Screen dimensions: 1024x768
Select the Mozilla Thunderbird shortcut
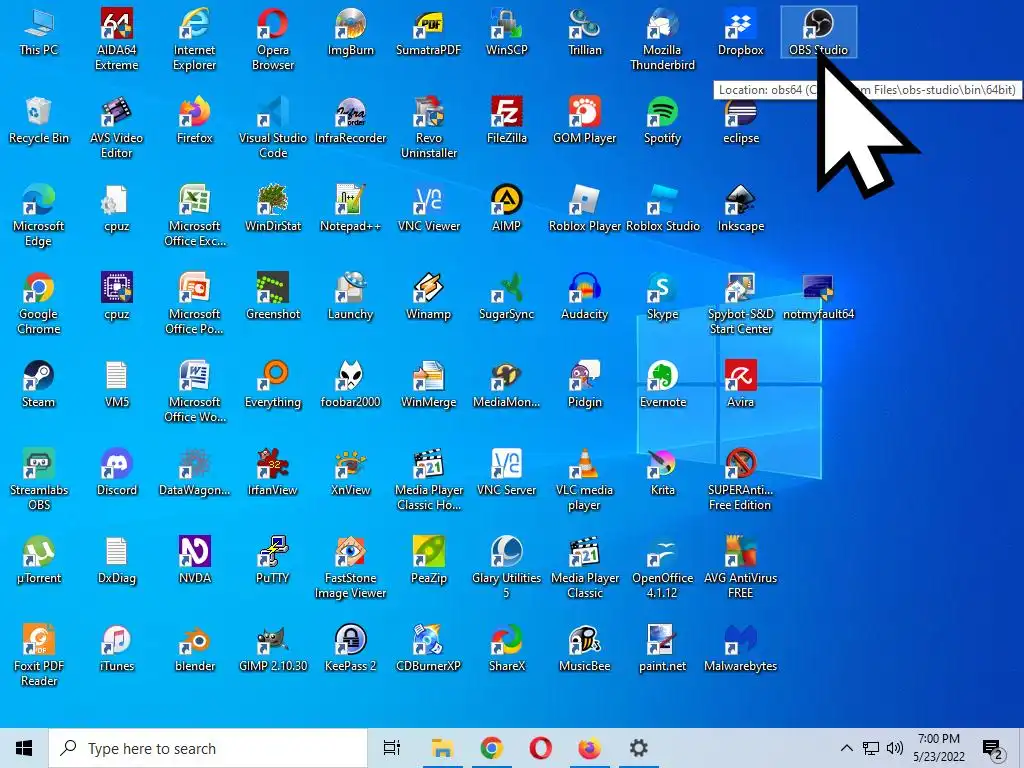point(662,39)
